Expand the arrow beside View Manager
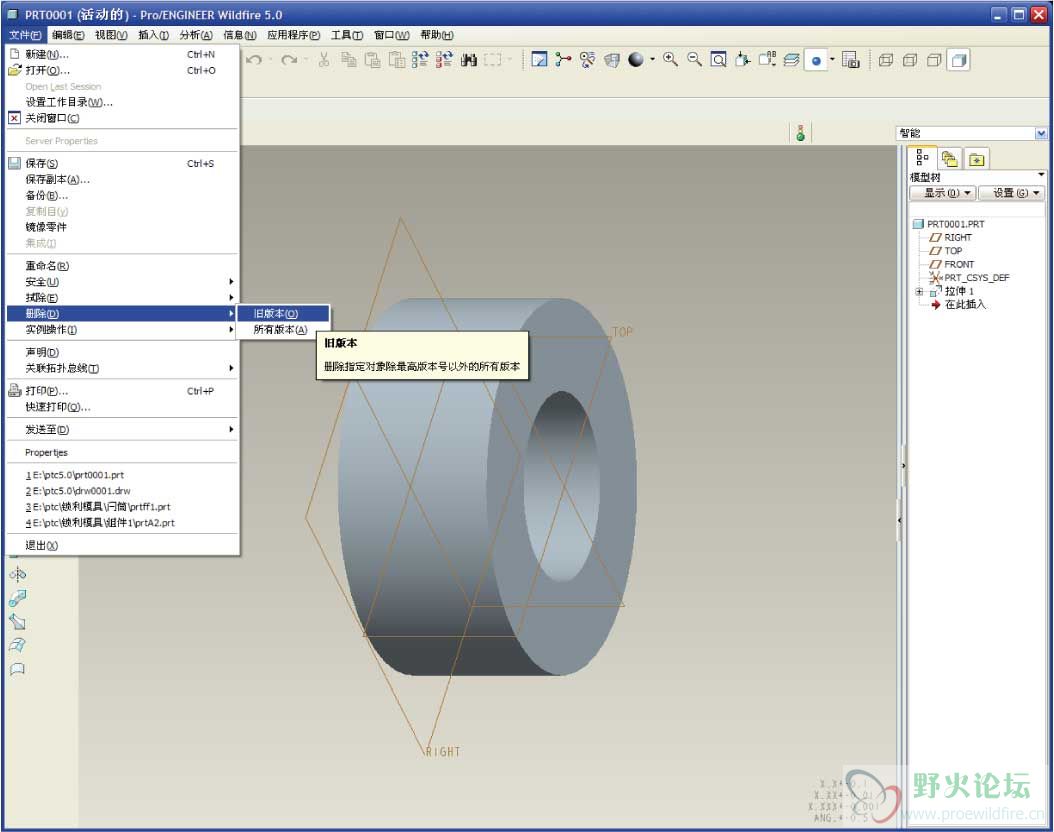 [x=832, y=60]
